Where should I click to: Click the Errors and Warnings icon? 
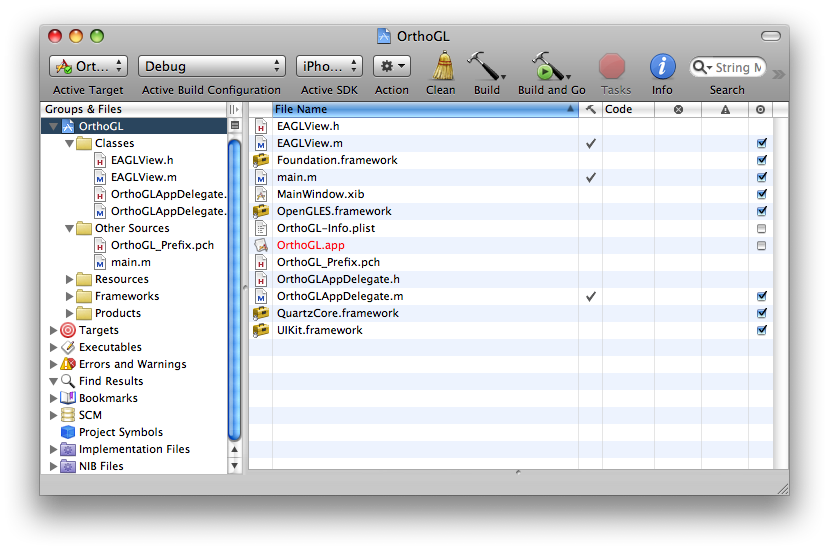pos(68,364)
